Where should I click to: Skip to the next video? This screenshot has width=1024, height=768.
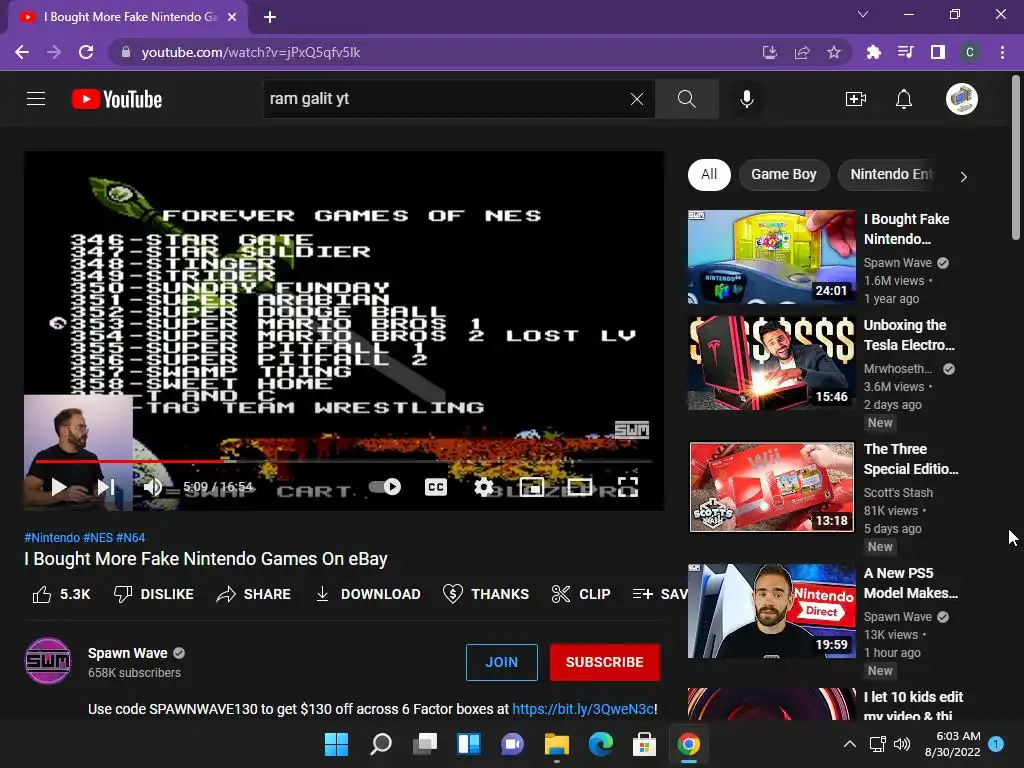pos(106,487)
